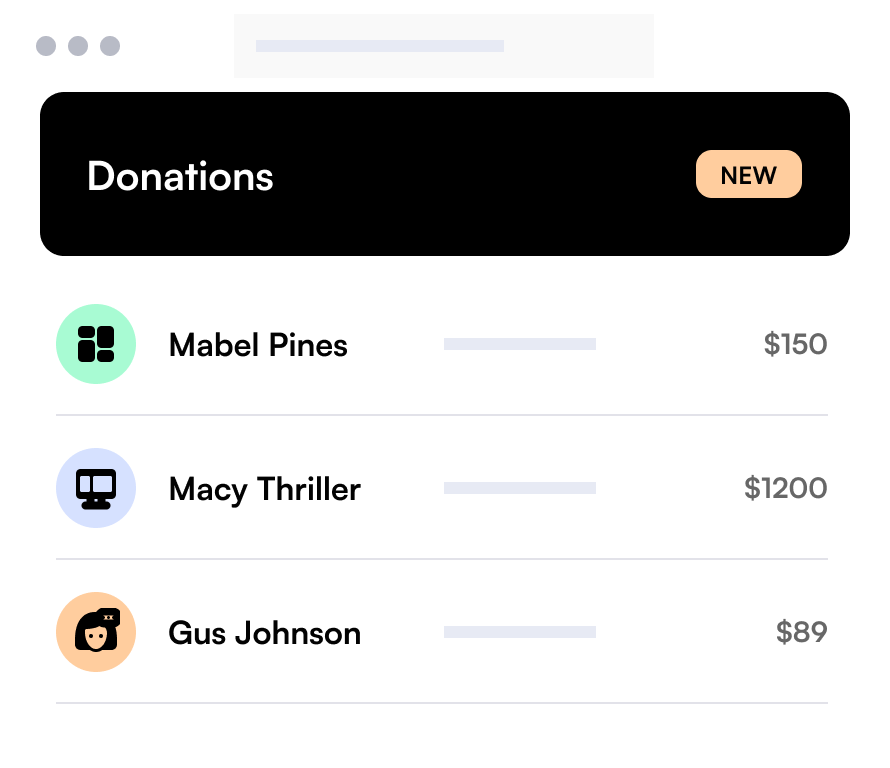This screenshot has width=890, height=768.
Task: Click the black Donations banner
Action: coord(445,174)
